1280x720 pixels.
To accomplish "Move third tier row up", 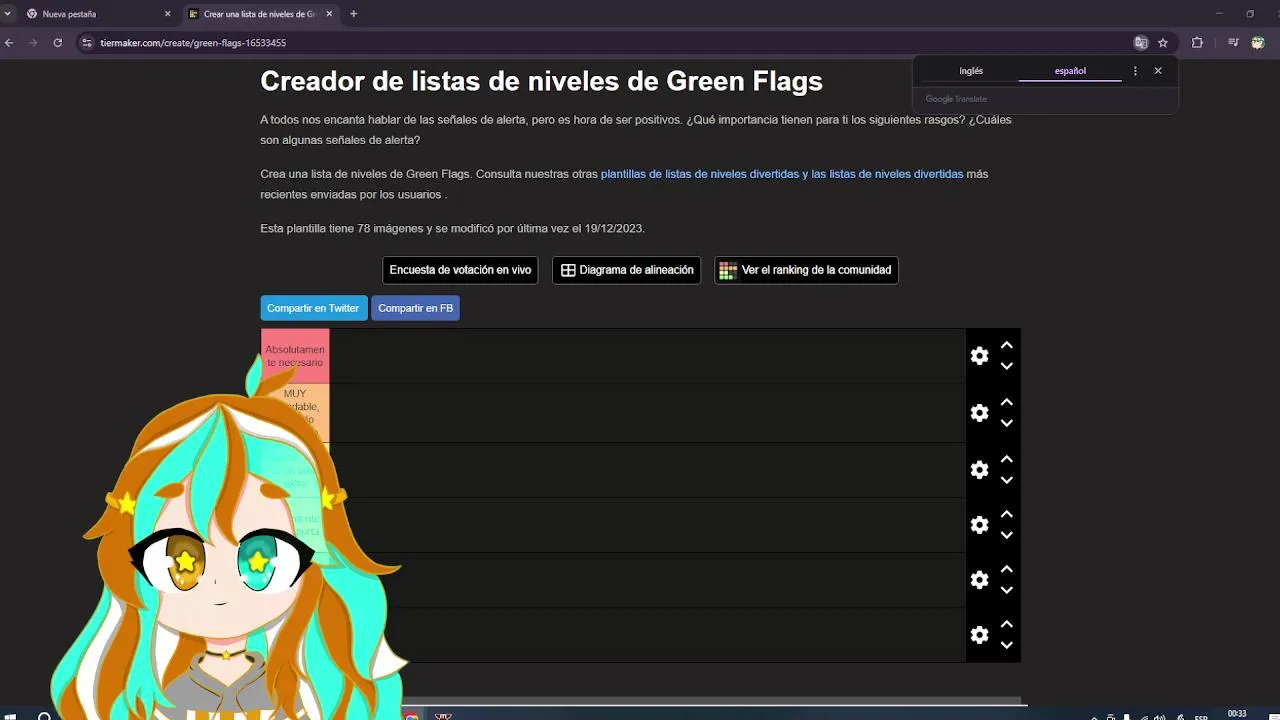I will [x=1007, y=459].
